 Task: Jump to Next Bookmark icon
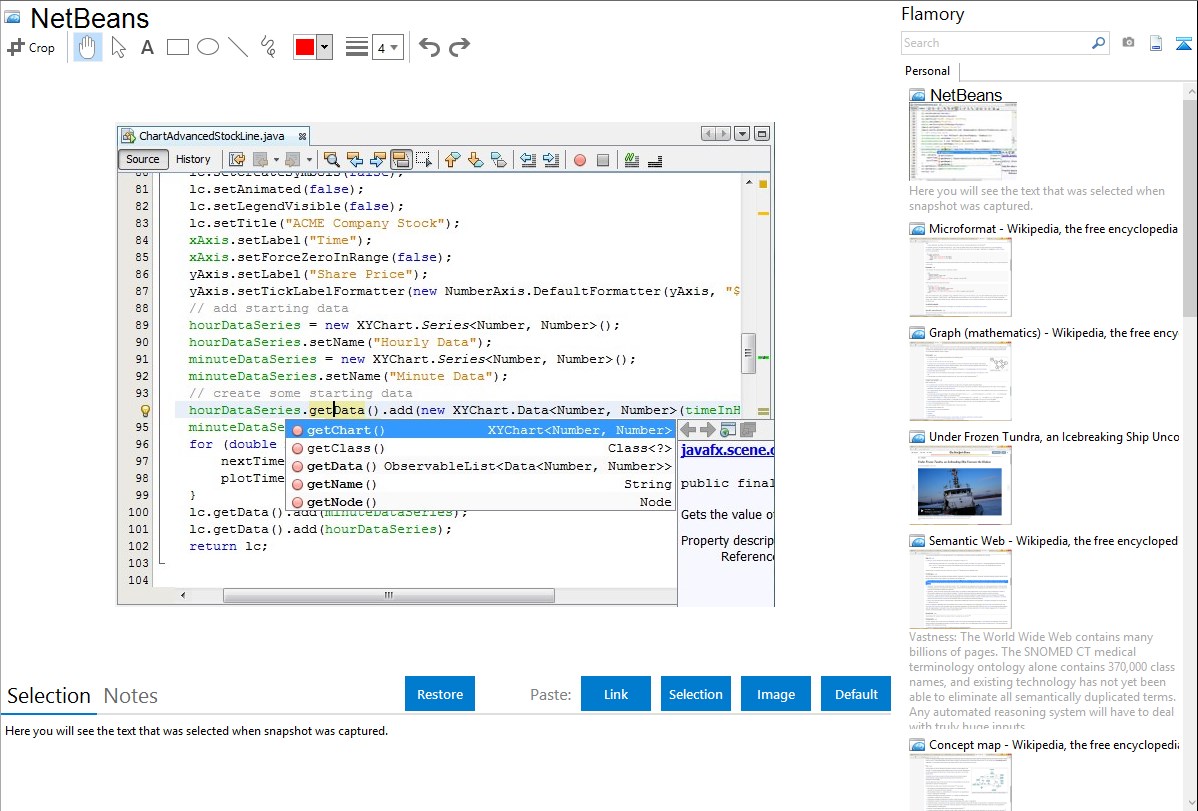click(x=475, y=159)
